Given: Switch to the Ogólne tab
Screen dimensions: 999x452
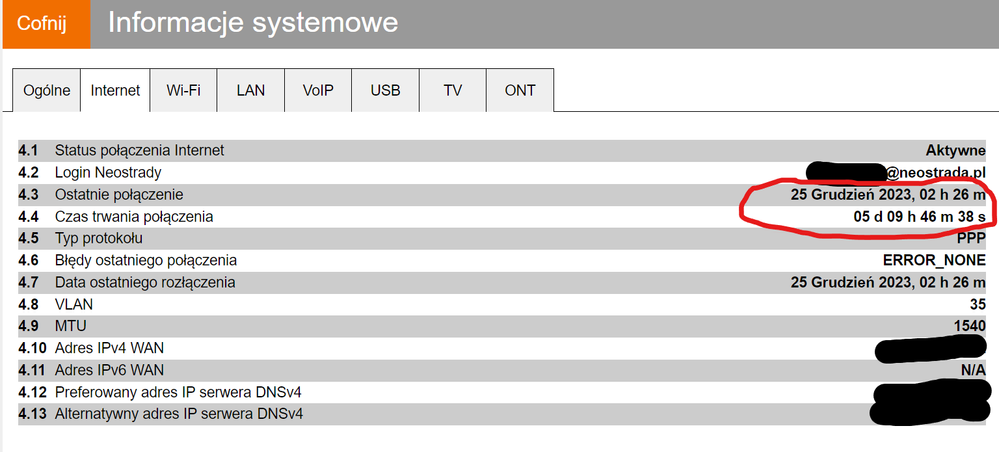Looking at the screenshot, I should pos(47,90).
